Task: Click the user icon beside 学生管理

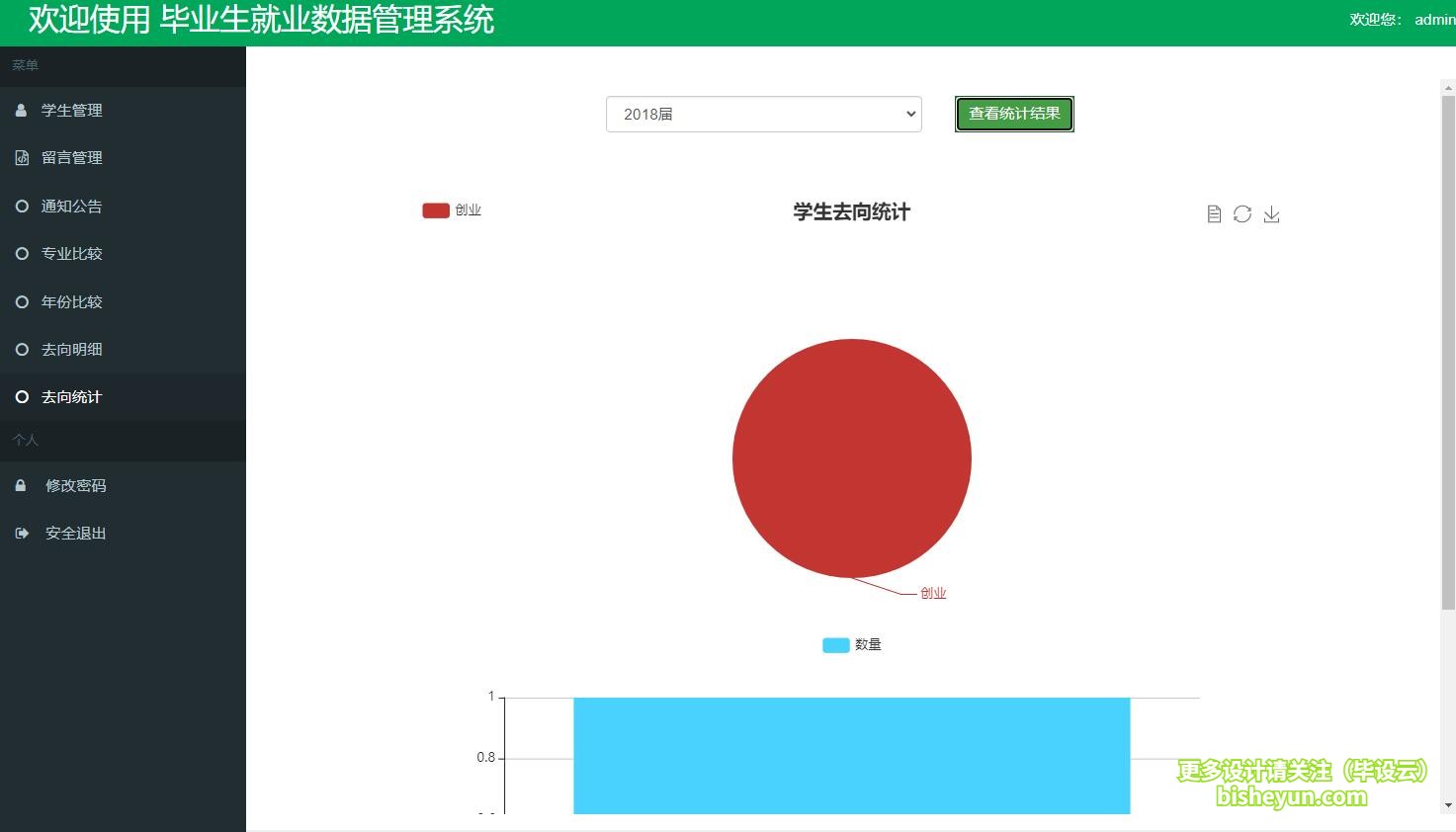Action: tap(21, 111)
